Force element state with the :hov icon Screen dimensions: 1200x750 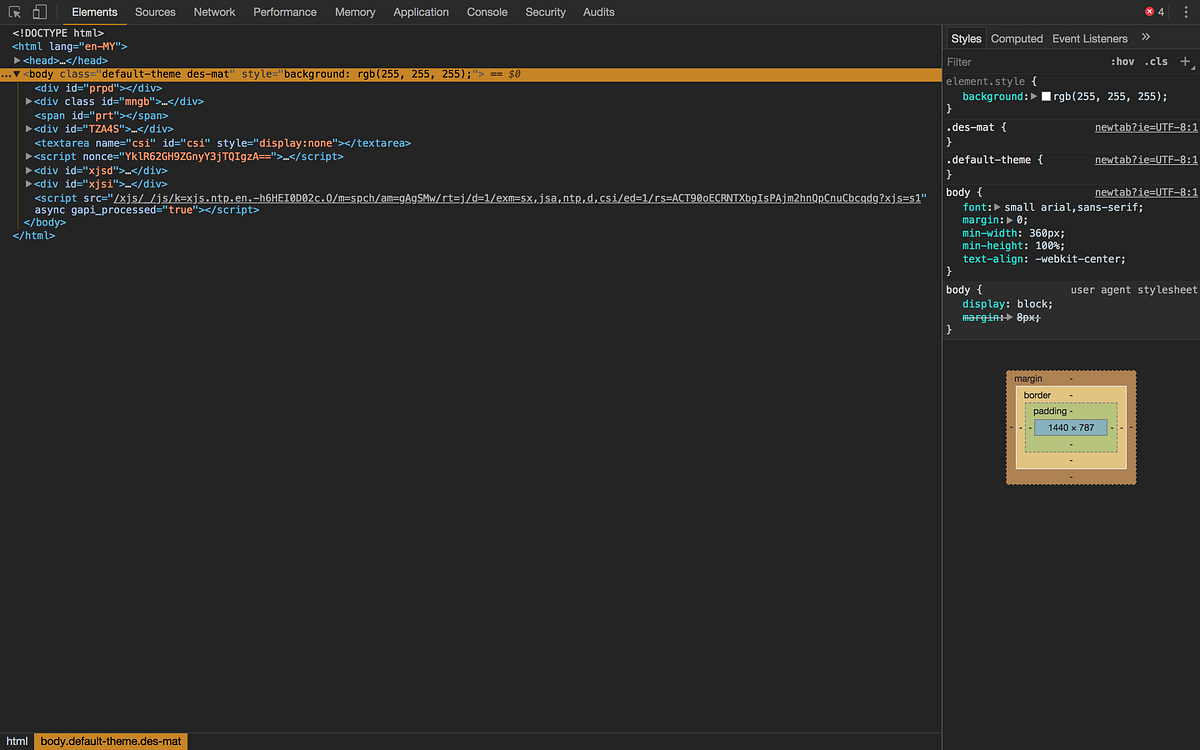click(x=1123, y=61)
